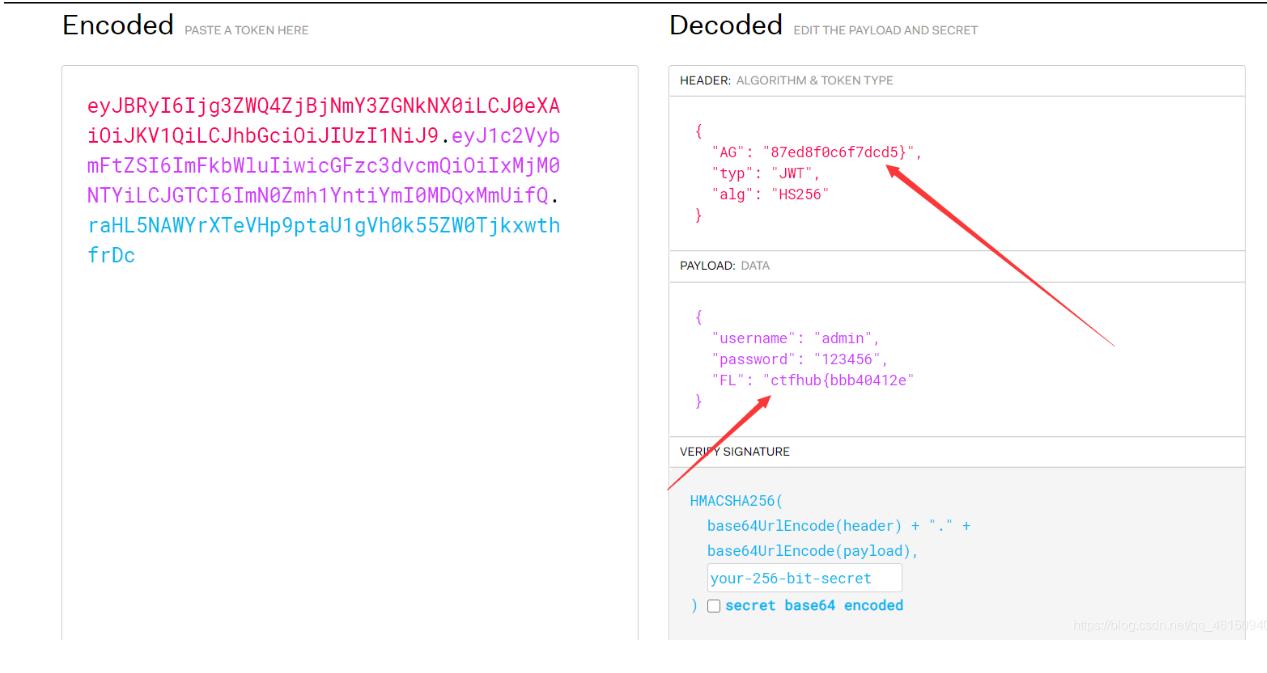Screen dimensions: 1267x673
Task: Click the VERIFY SIGNATURE section title
Action: 735,452
